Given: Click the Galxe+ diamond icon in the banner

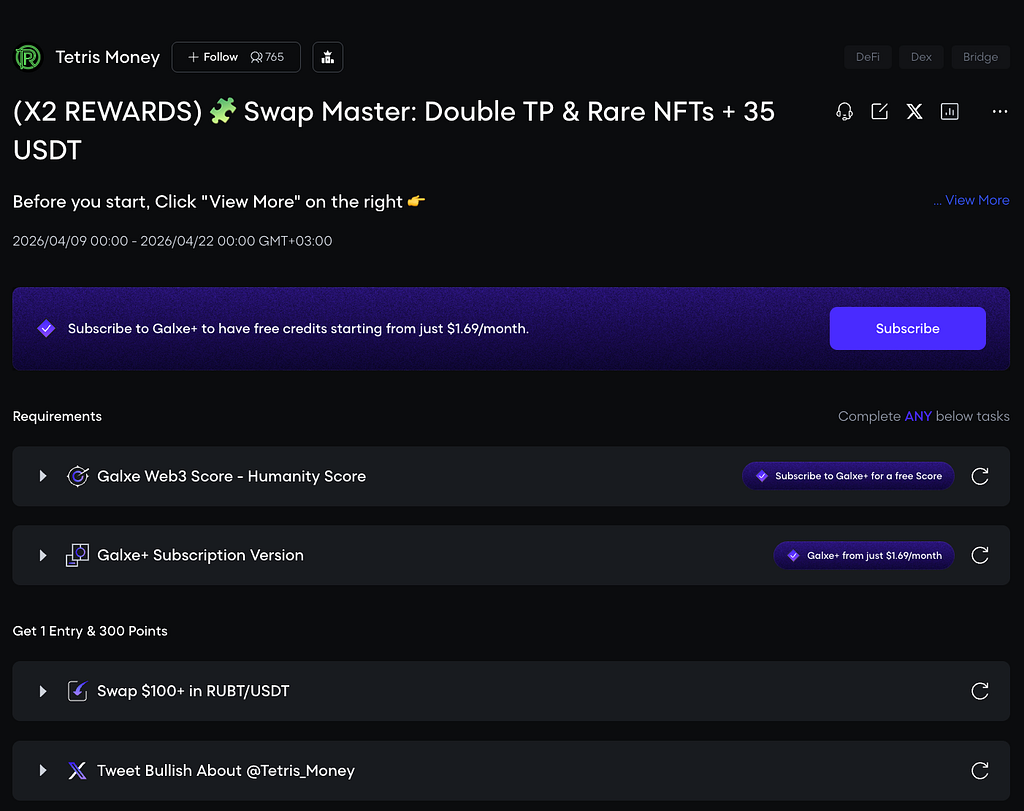Looking at the screenshot, I should click(46, 328).
